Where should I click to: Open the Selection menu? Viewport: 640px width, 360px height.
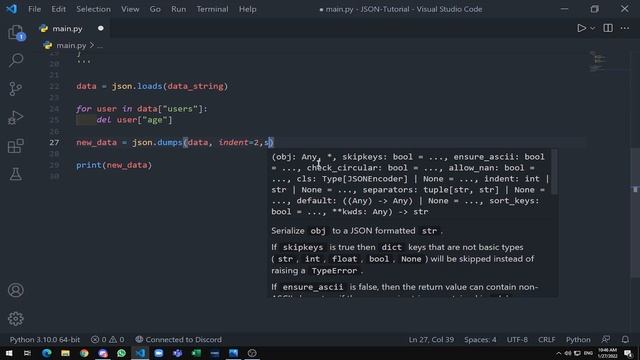93,9
